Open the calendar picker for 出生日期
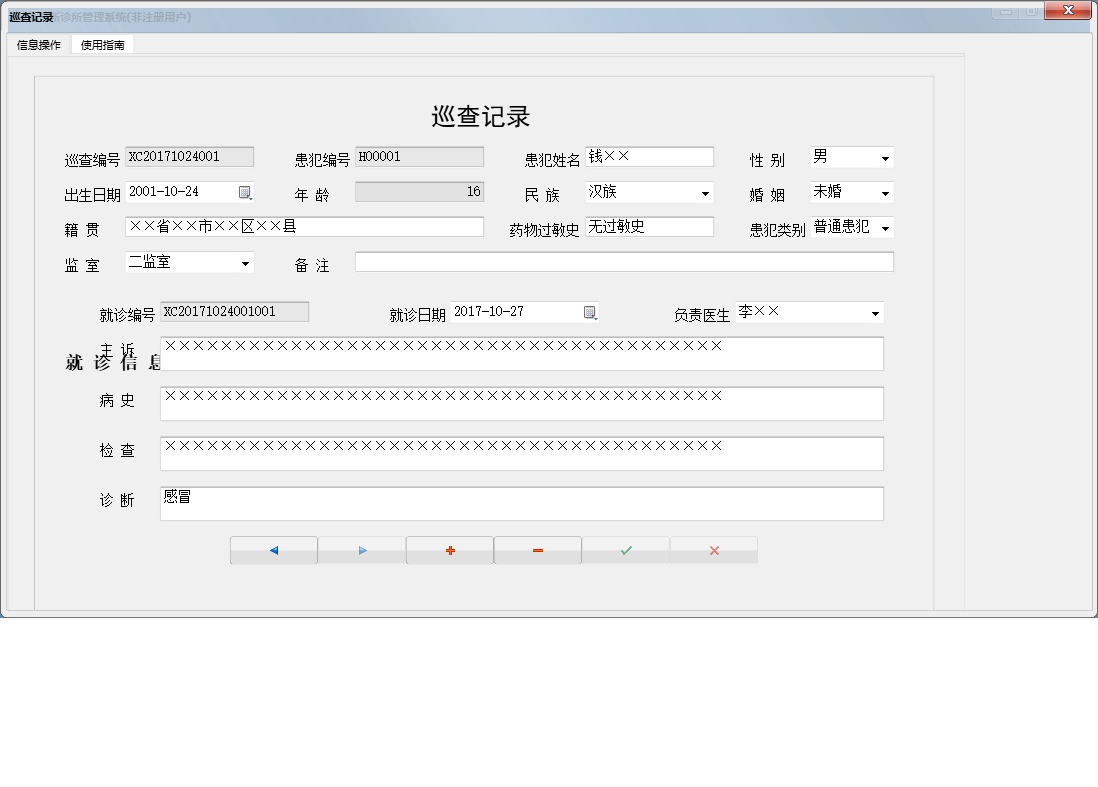The width and height of the screenshot is (1098, 787). [246, 192]
